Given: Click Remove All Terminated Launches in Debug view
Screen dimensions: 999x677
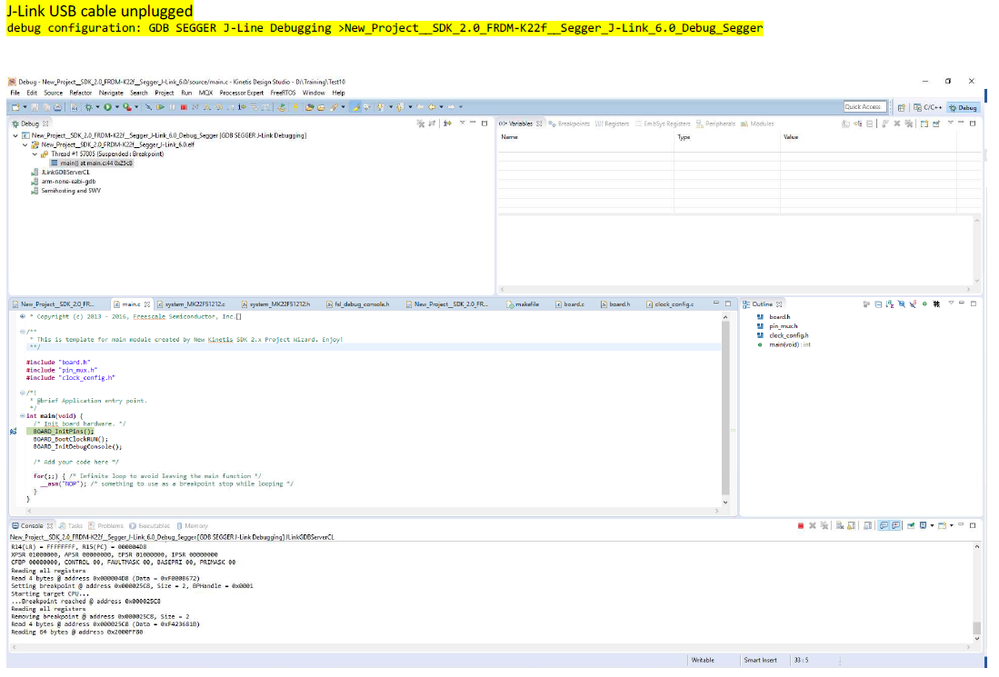Looking at the screenshot, I should click(421, 123).
